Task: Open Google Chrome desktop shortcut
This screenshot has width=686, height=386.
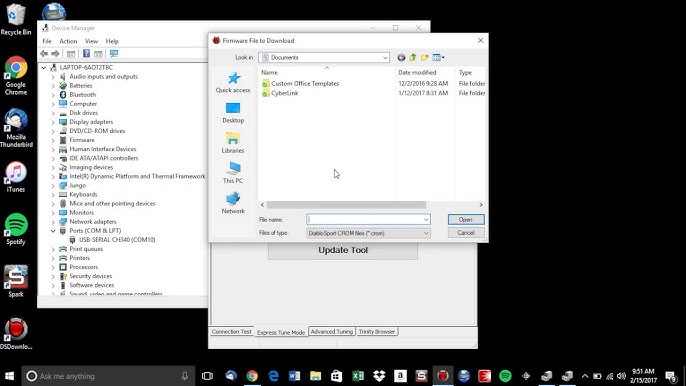Action: 16,75
